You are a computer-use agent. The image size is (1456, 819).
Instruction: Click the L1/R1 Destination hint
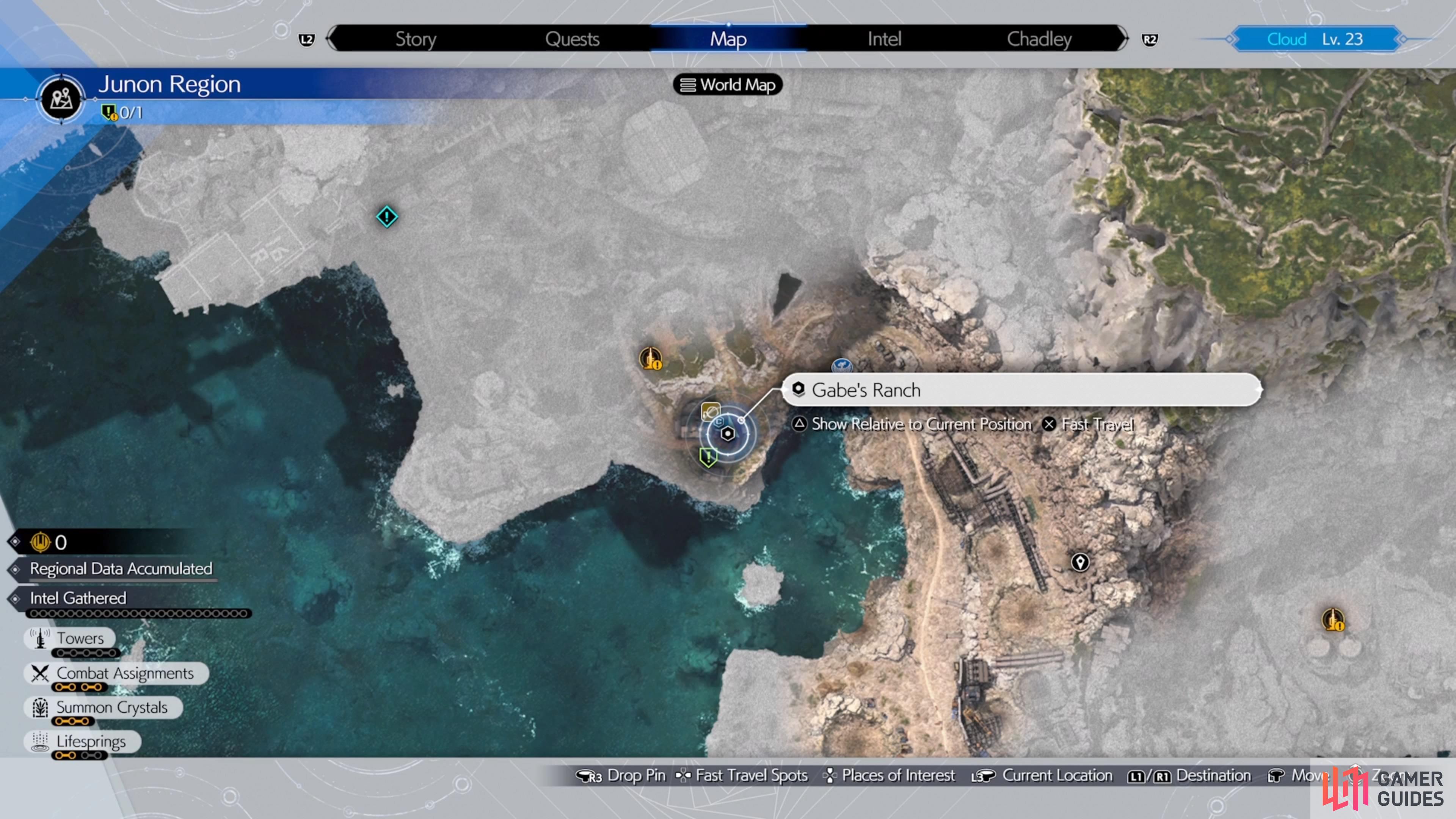pyautogui.click(x=1189, y=775)
